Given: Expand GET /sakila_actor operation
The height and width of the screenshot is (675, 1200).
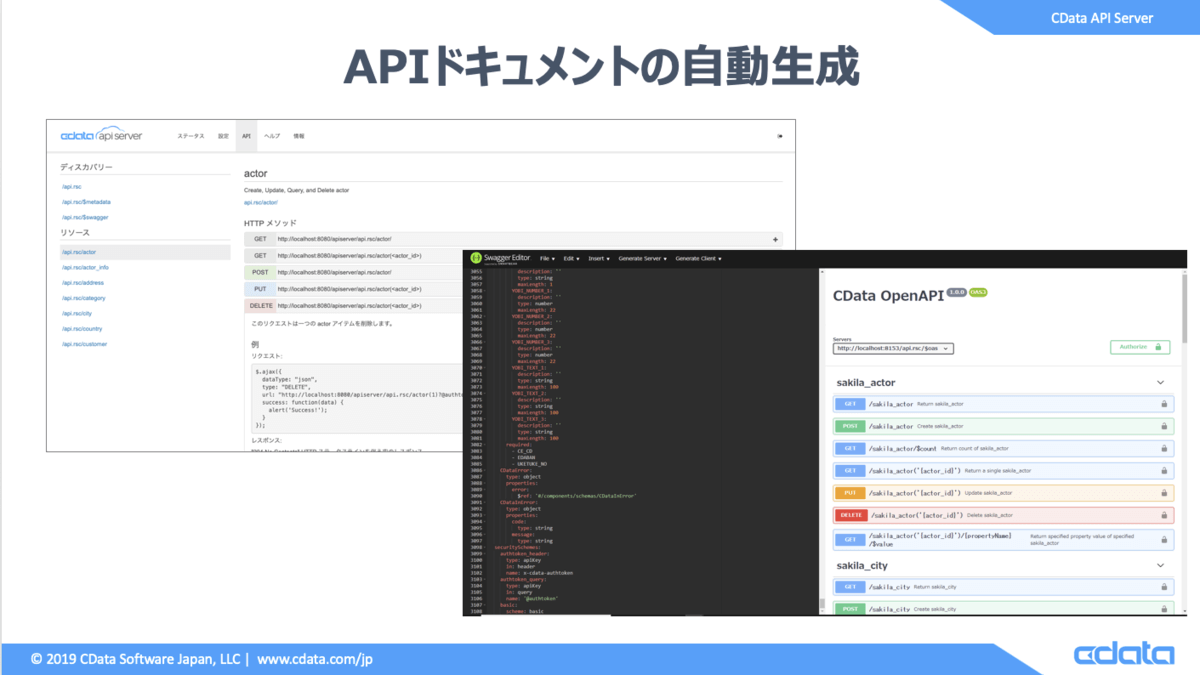Looking at the screenshot, I should click(x=1003, y=404).
